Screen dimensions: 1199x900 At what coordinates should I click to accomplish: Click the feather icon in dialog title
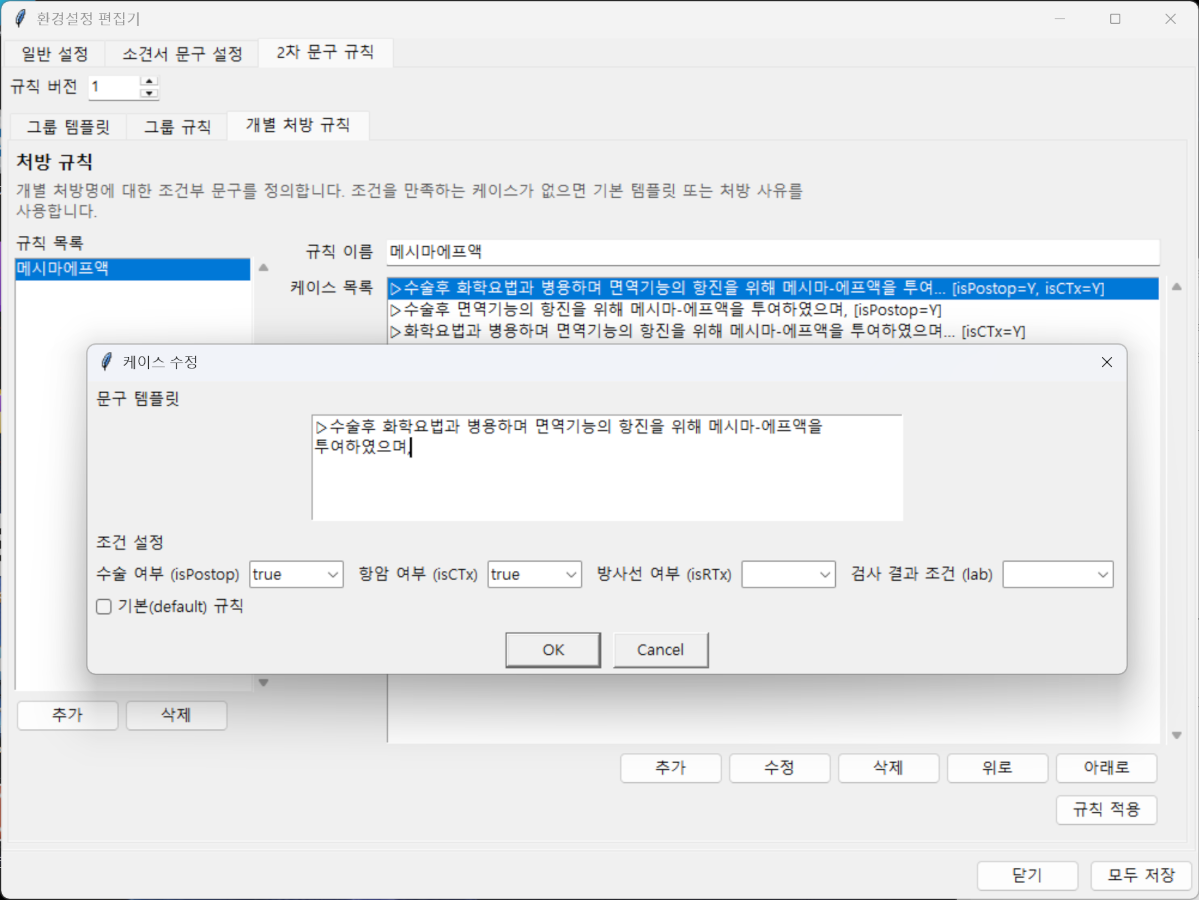106,362
